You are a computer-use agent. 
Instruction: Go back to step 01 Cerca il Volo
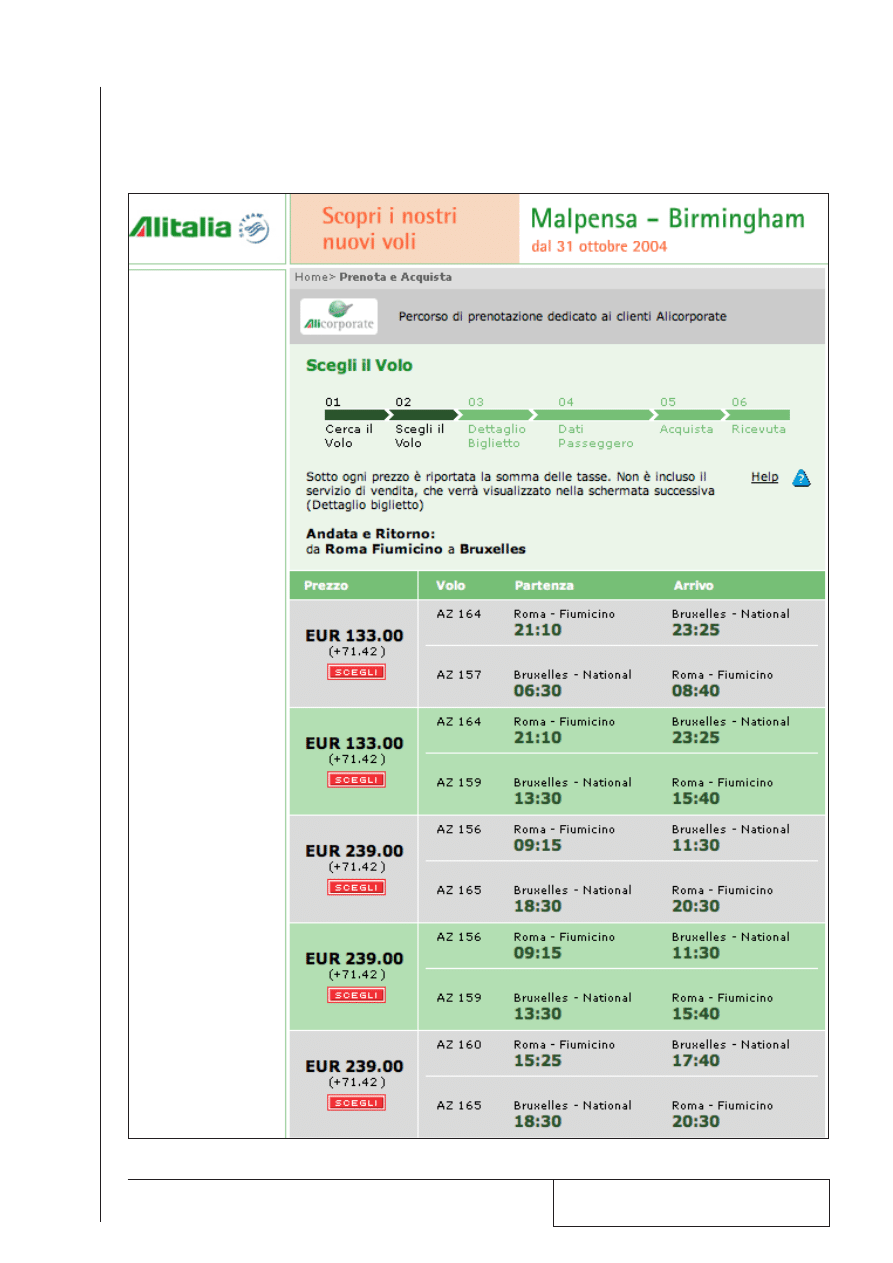coord(348,429)
